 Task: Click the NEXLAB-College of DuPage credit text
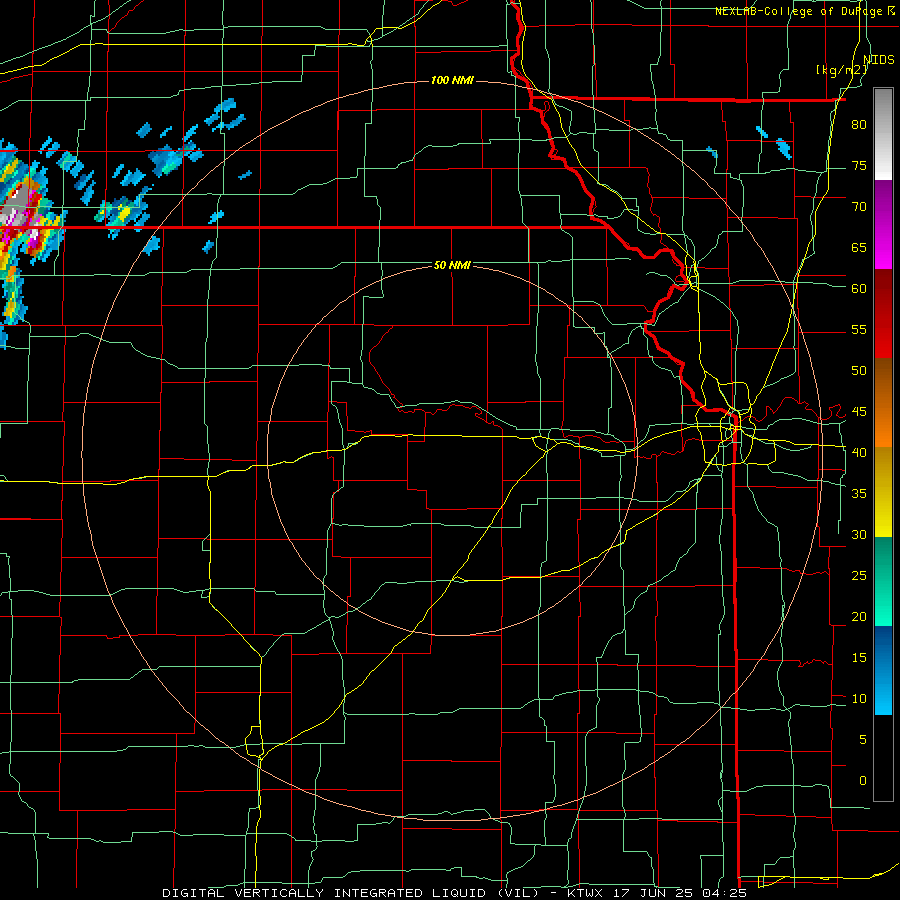(805, 11)
